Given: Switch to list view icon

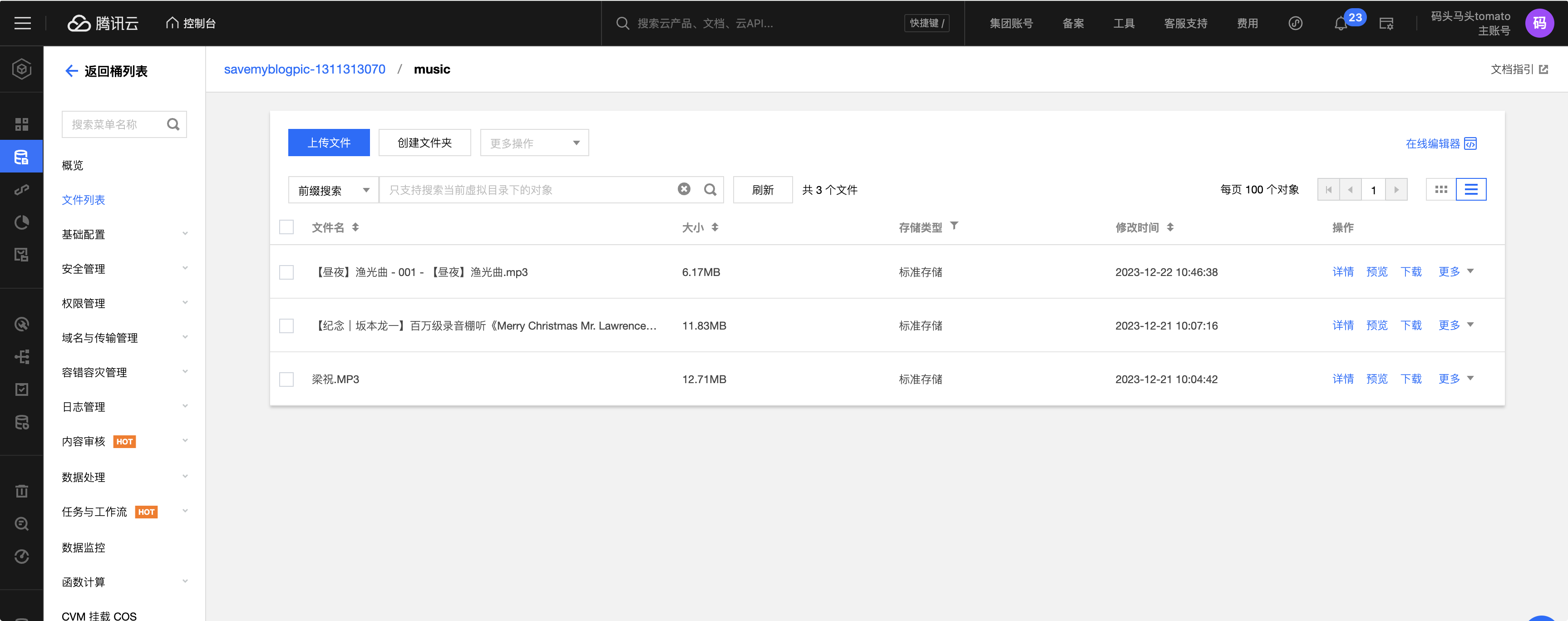Looking at the screenshot, I should (1470, 189).
